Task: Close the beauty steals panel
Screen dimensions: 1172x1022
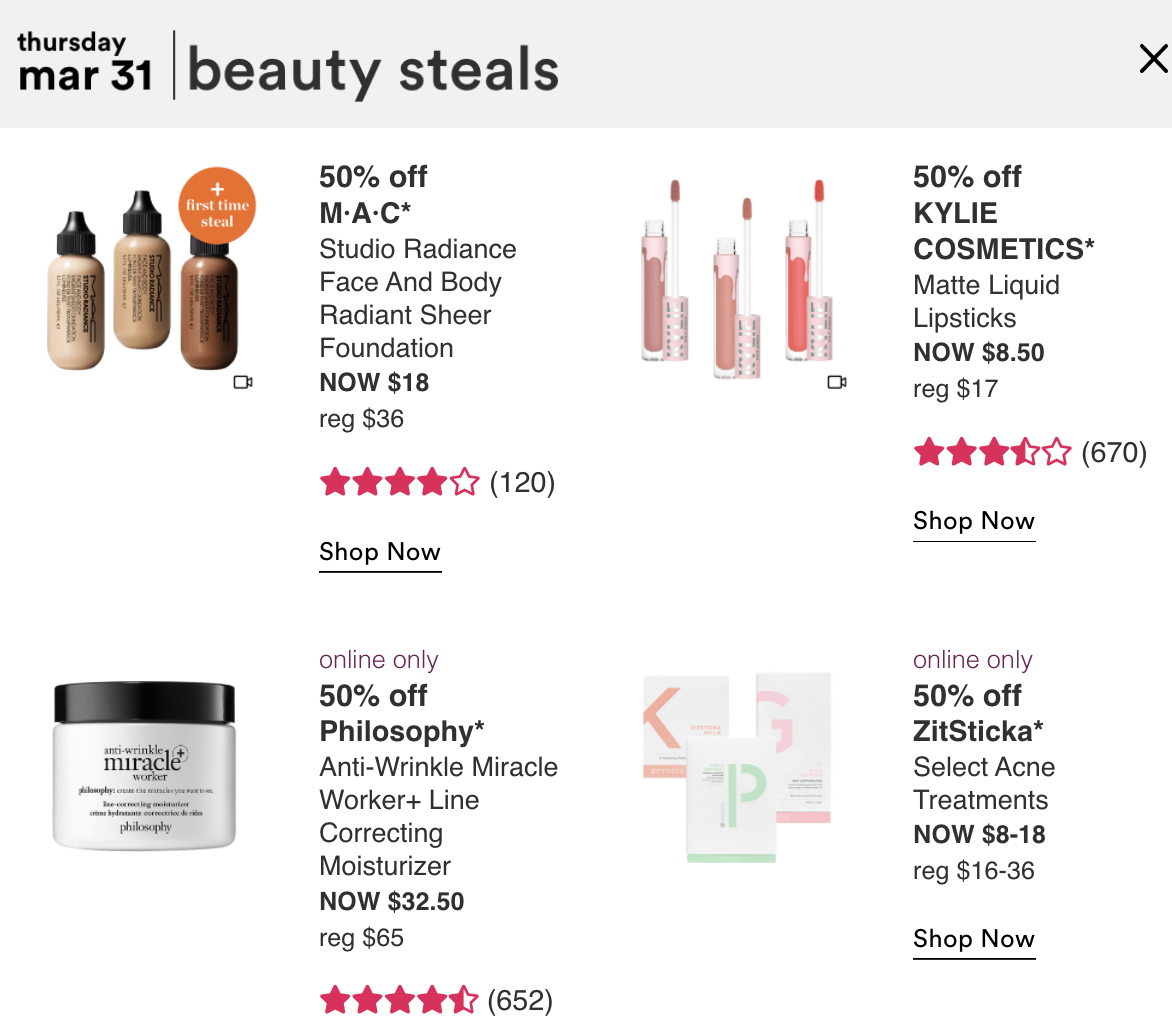Action: point(1153,58)
